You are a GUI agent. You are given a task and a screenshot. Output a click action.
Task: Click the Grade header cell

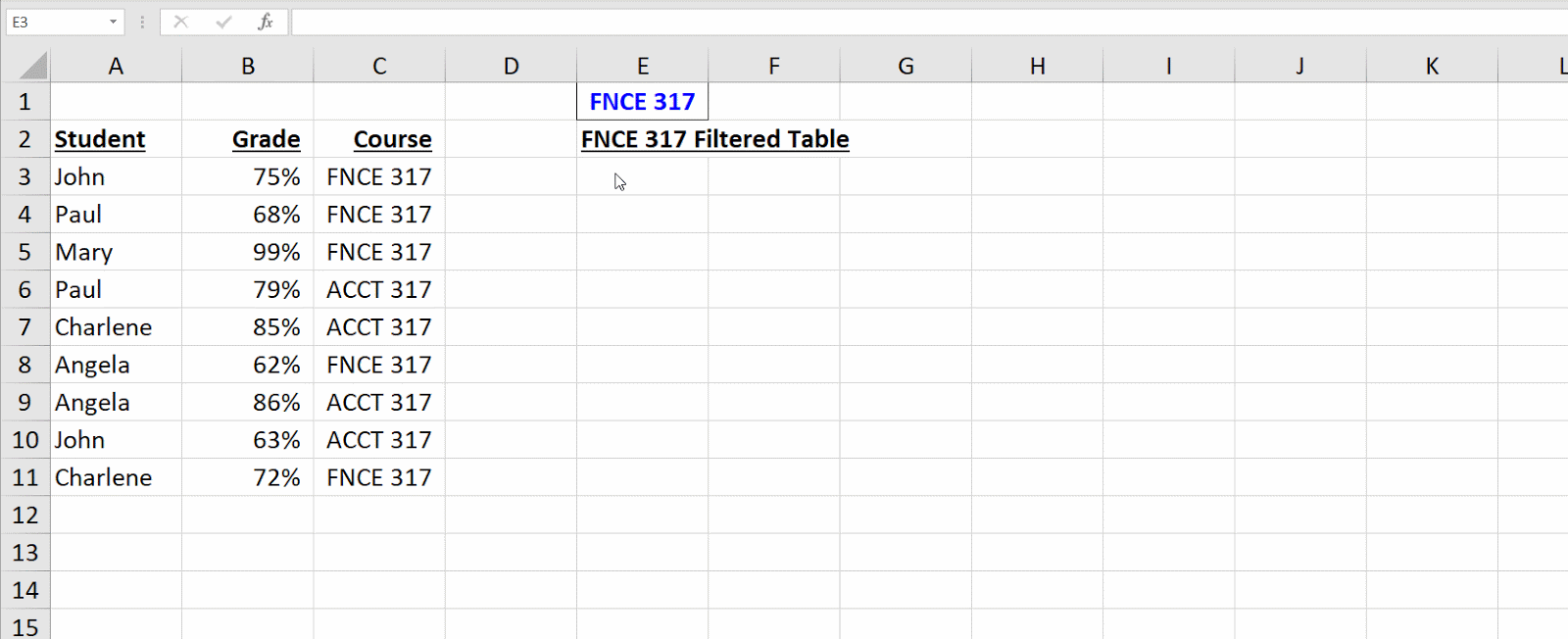tap(266, 140)
